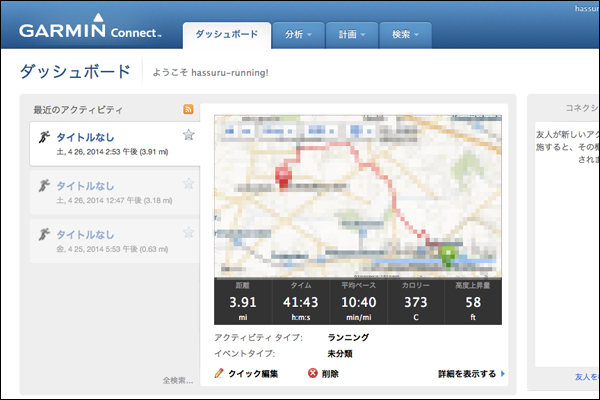The image size is (600, 400).
Task: Open the RSS feed icon for recent activities
Action: click(x=188, y=109)
